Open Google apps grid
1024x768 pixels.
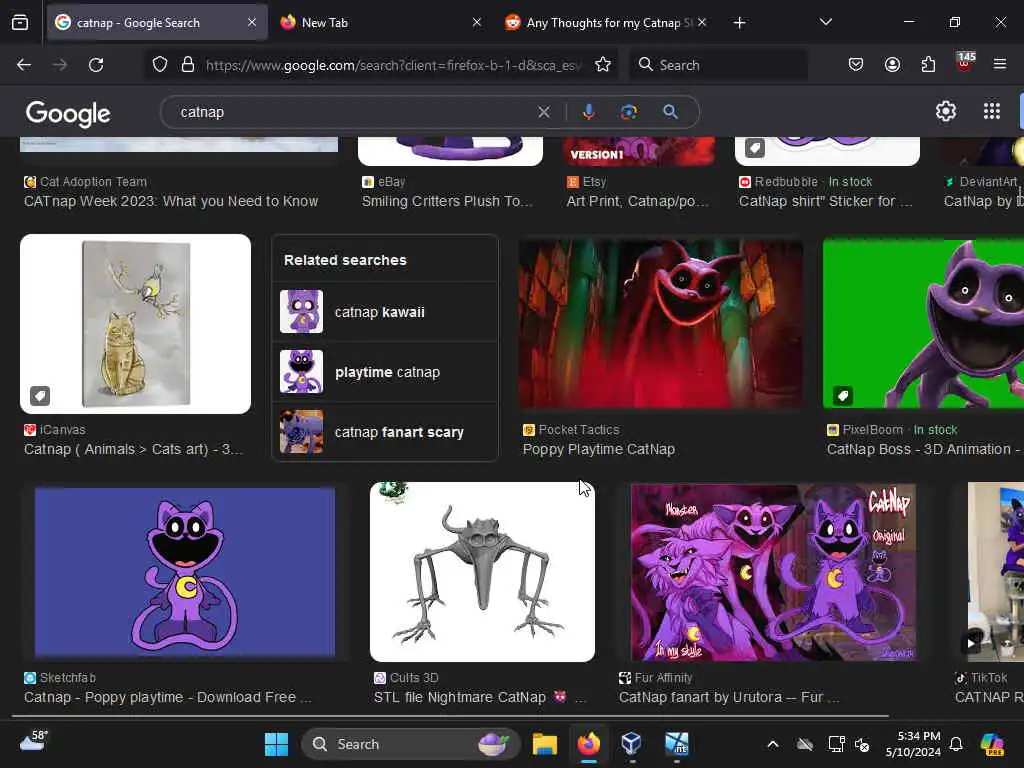(991, 112)
